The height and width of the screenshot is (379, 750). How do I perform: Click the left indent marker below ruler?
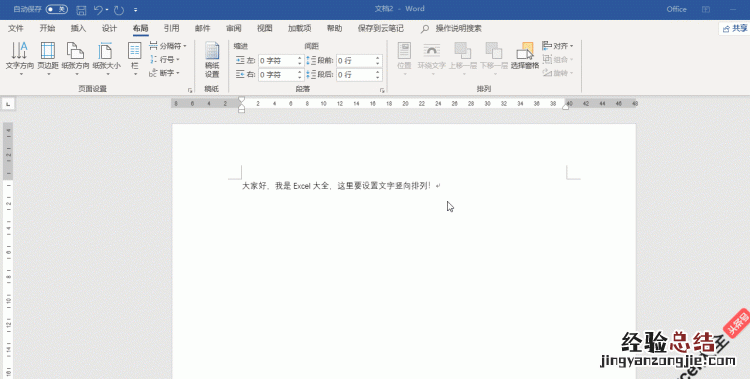point(242,110)
